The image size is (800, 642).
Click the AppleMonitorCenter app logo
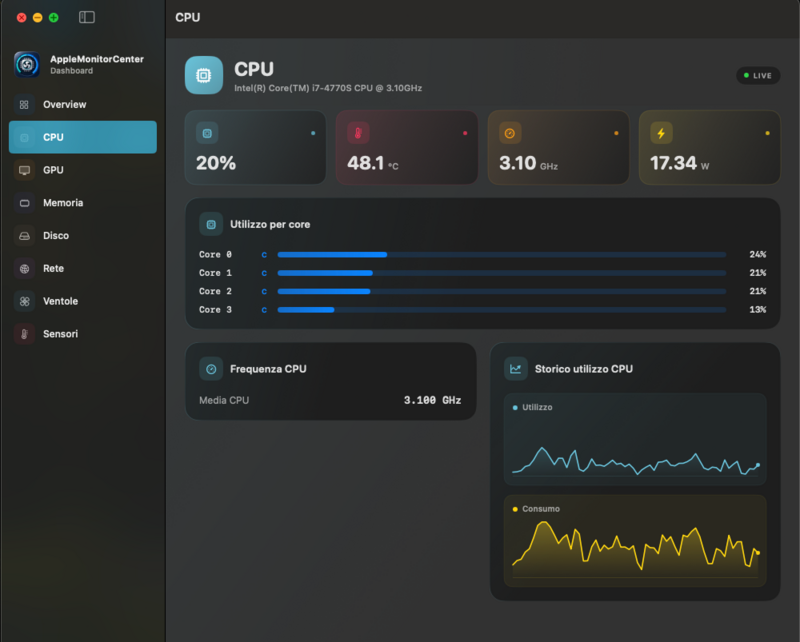pyautogui.click(x=27, y=64)
